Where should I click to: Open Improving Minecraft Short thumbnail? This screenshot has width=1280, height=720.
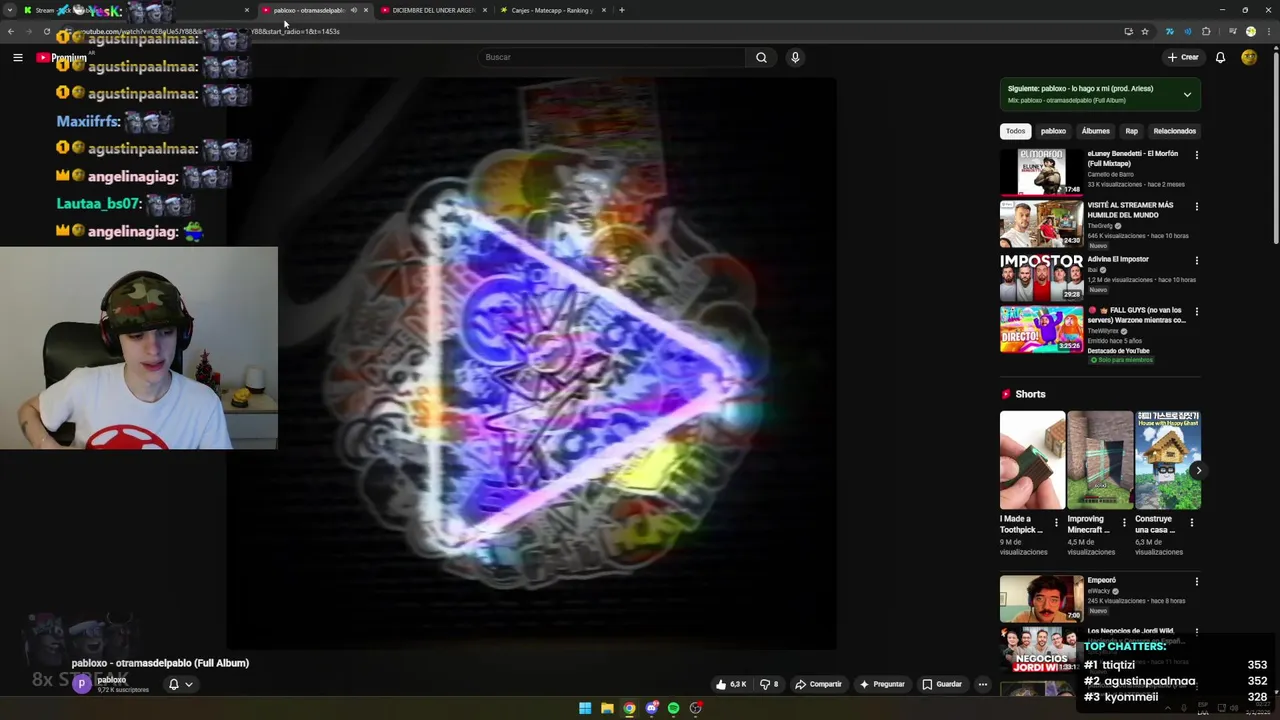tap(1099, 460)
